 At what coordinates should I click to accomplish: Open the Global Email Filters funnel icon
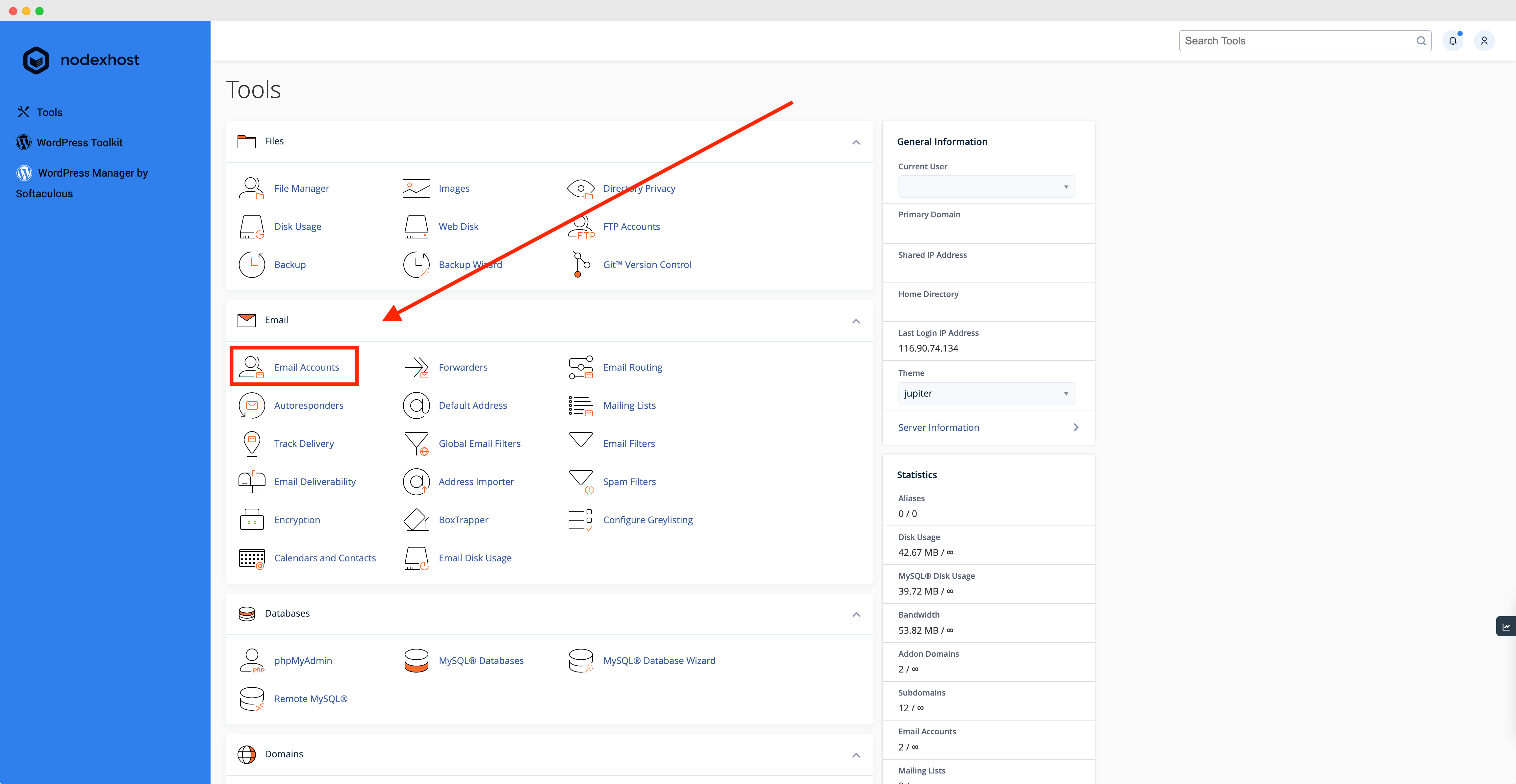coord(416,443)
